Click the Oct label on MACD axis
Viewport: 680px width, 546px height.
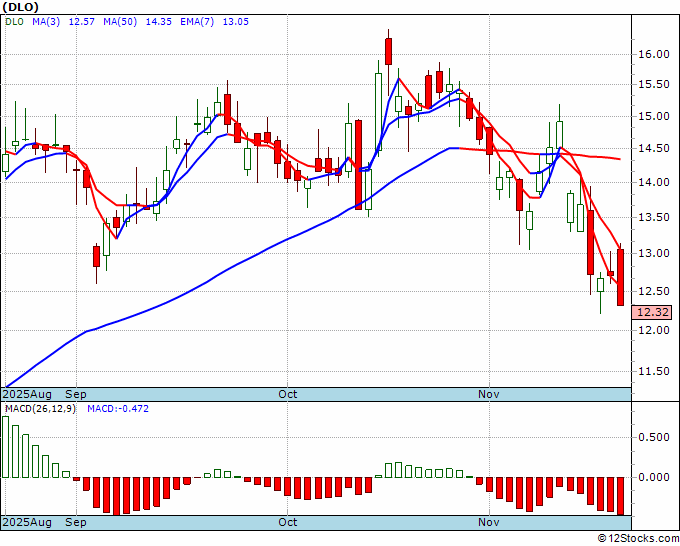tap(288, 522)
